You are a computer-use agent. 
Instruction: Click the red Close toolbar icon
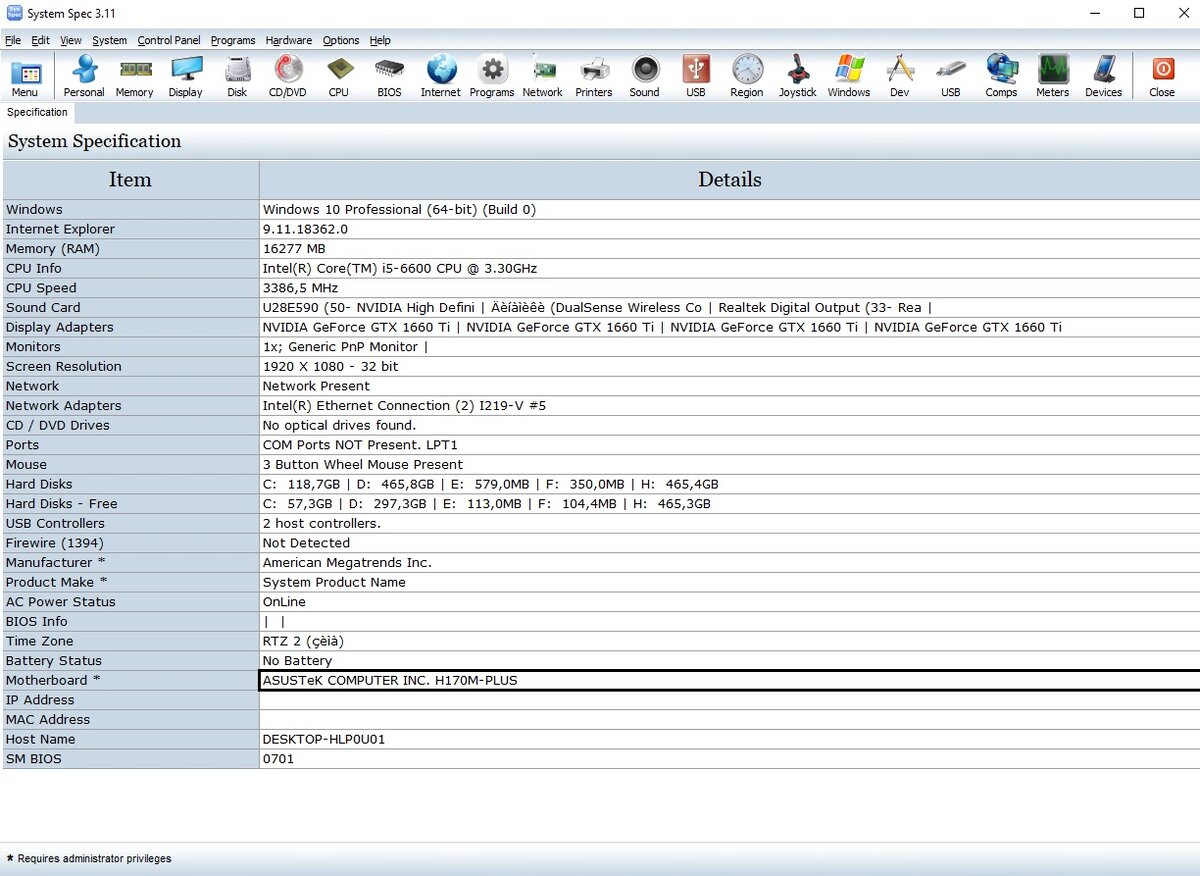tap(1162, 77)
